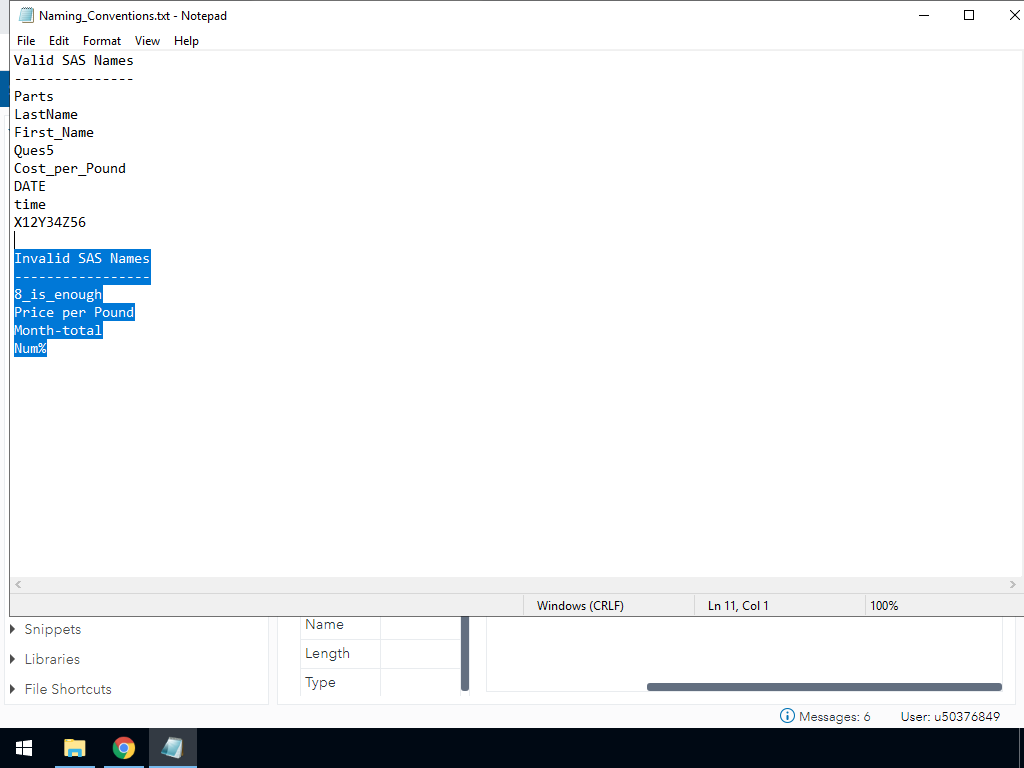Open the Edit menu
Viewport: 1024px width, 768px height.
click(x=59, y=41)
